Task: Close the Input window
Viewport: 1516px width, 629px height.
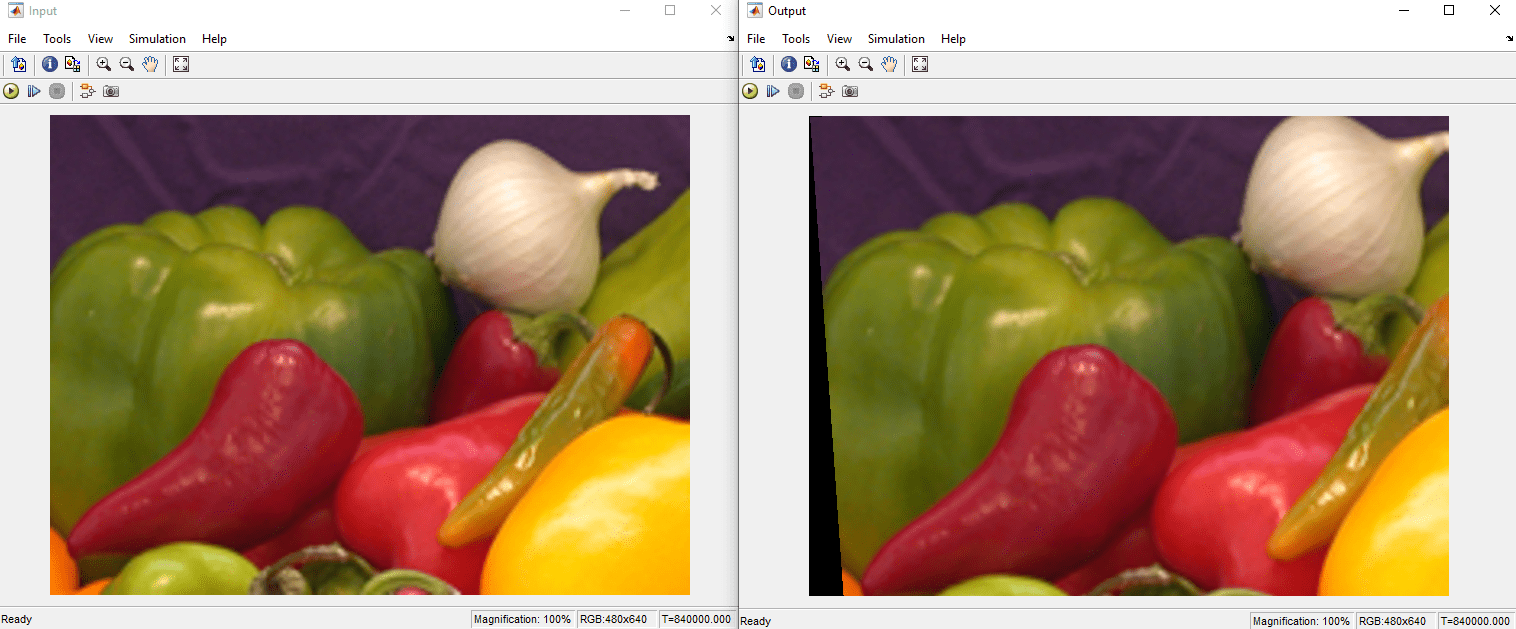Action: 716,10
